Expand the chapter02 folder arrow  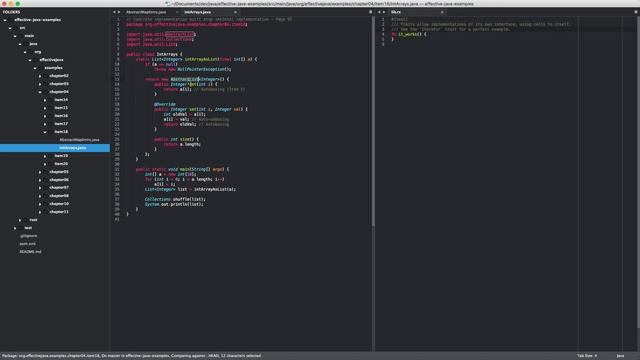(40, 76)
